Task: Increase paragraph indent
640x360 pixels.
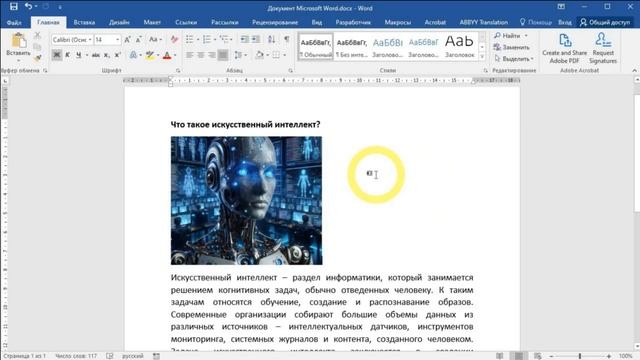Action: [x=256, y=39]
